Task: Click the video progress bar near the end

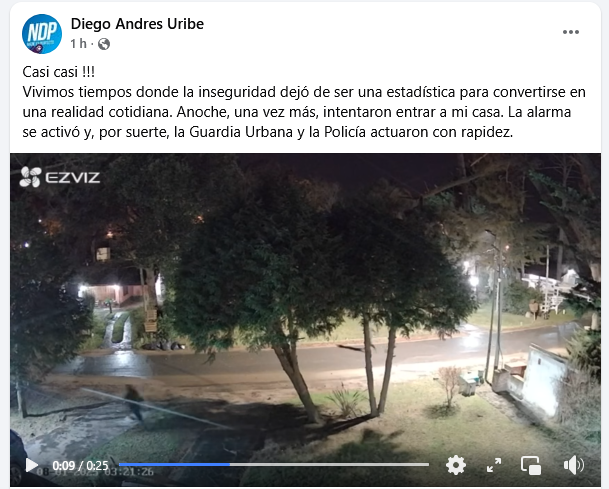Action: click(x=419, y=465)
